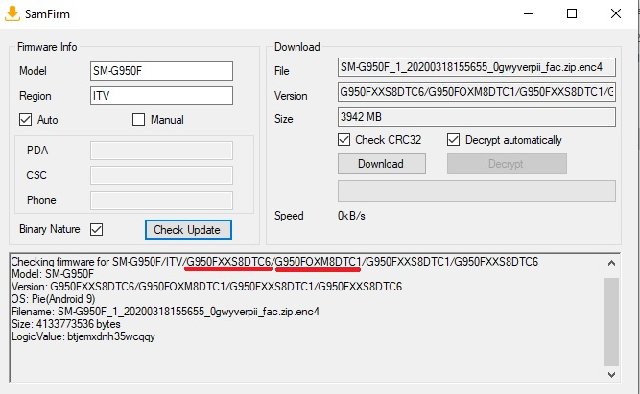Click the Download button

(382, 164)
